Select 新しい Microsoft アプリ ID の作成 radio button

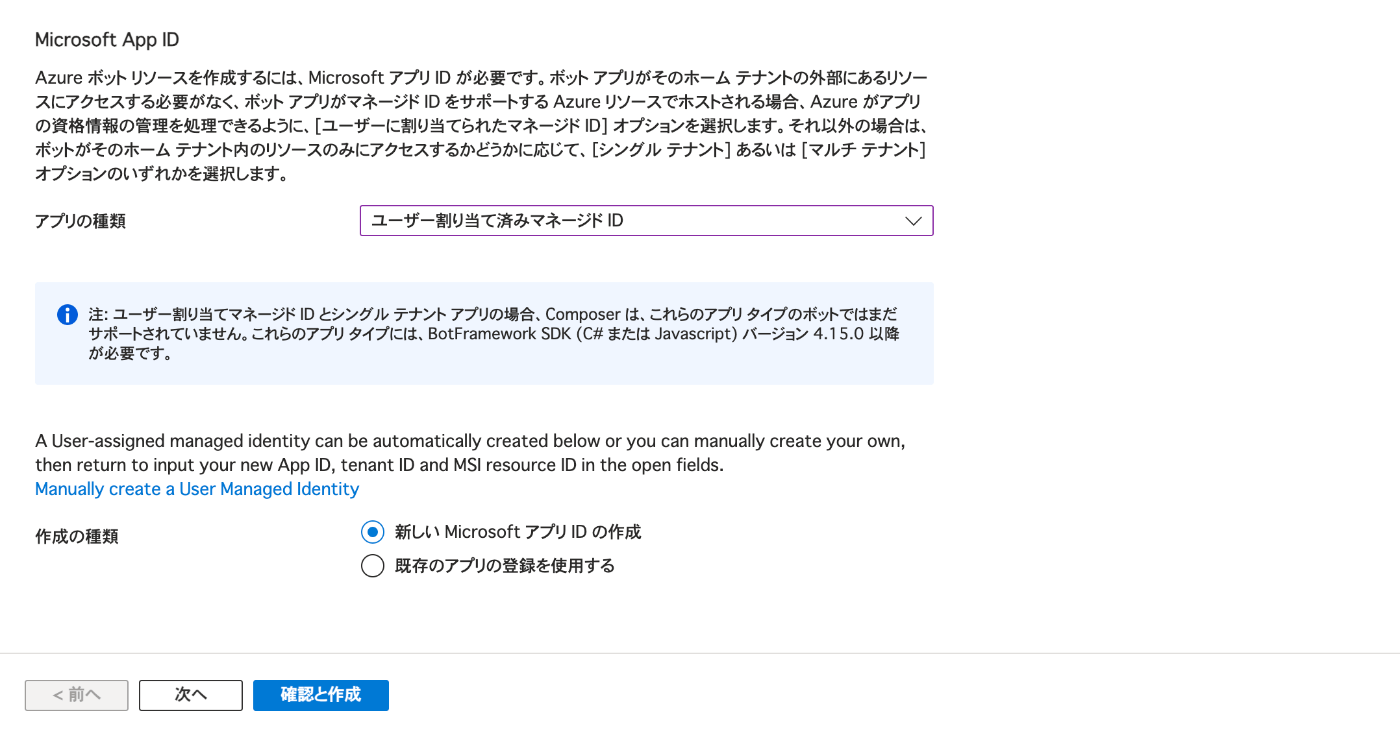click(x=372, y=532)
